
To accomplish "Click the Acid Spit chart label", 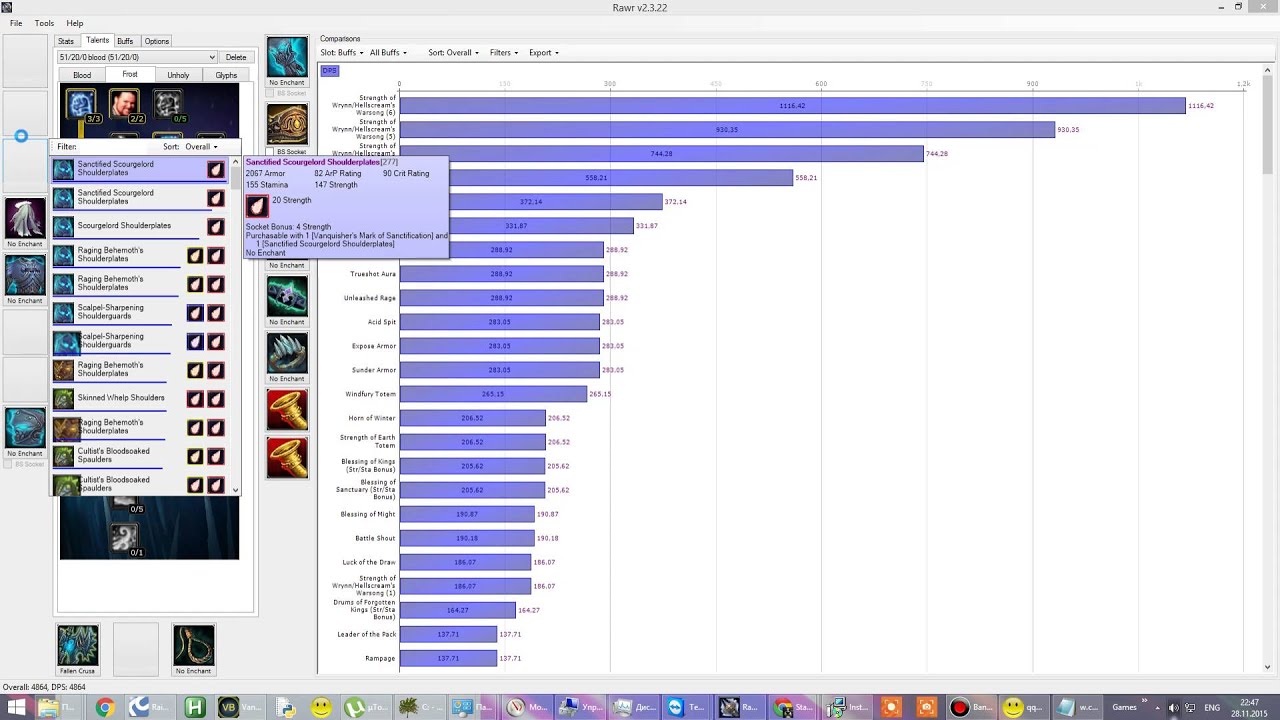I will [x=382, y=322].
